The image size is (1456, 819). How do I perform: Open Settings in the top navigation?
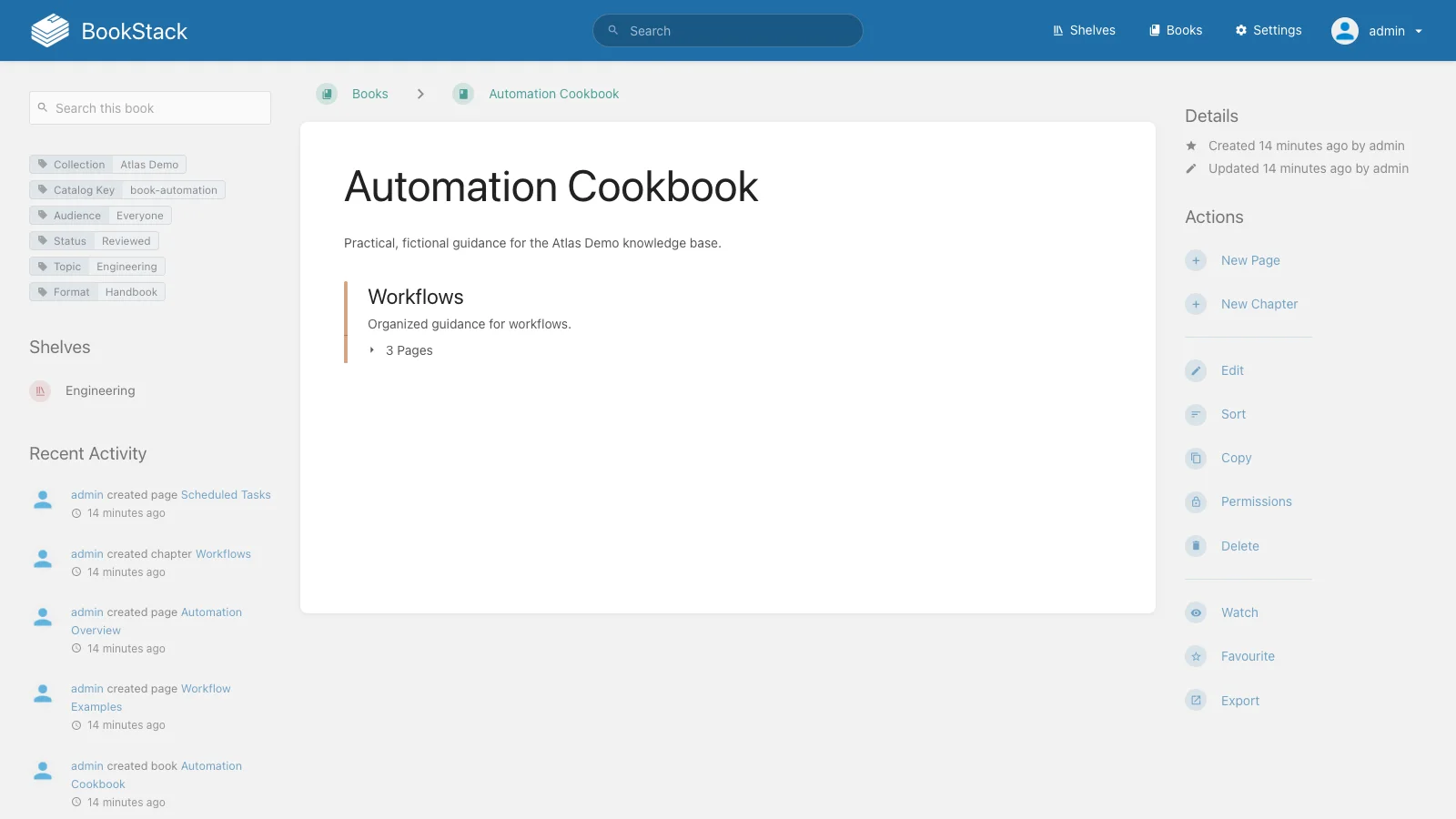[x=1269, y=31]
